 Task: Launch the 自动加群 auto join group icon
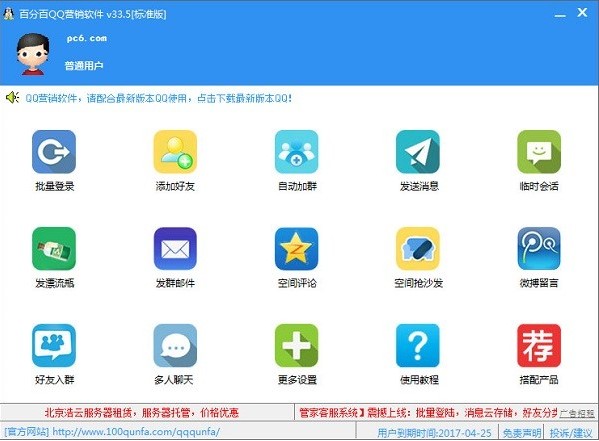(x=296, y=152)
